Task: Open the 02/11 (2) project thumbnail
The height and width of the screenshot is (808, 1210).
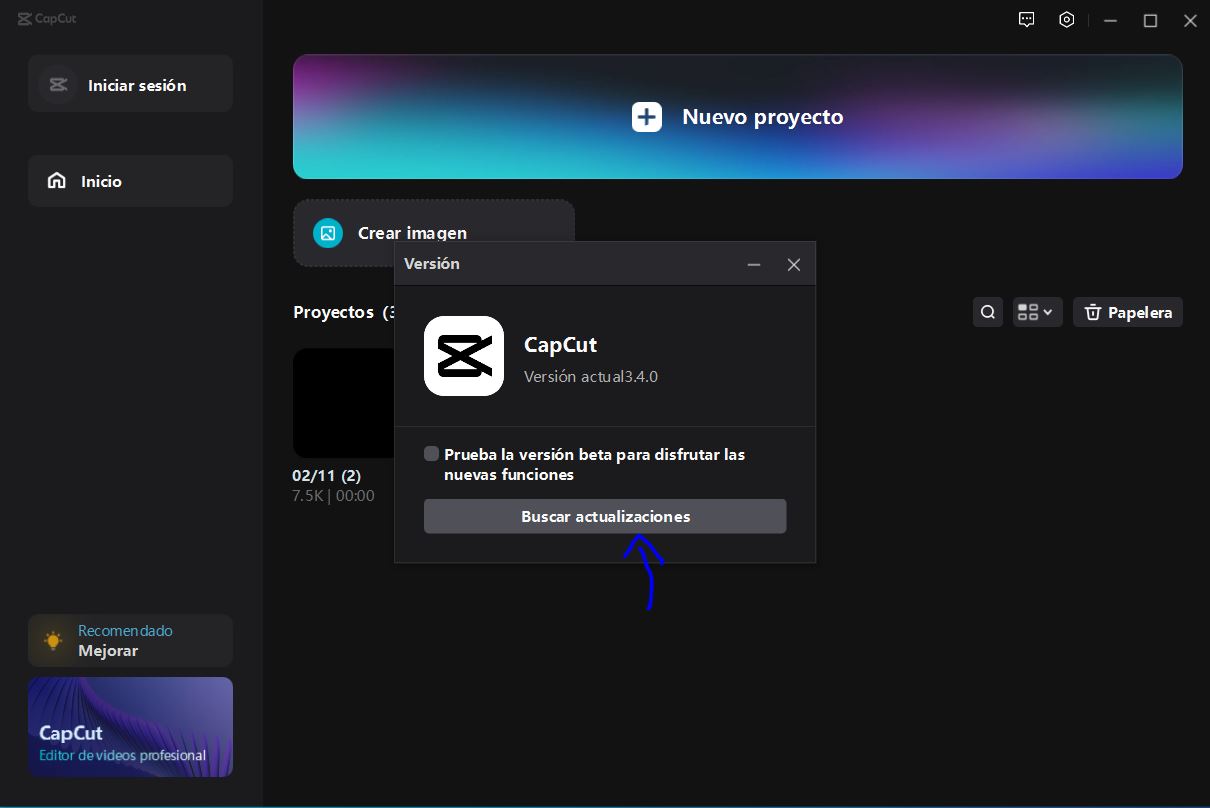Action: pos(343,403)
